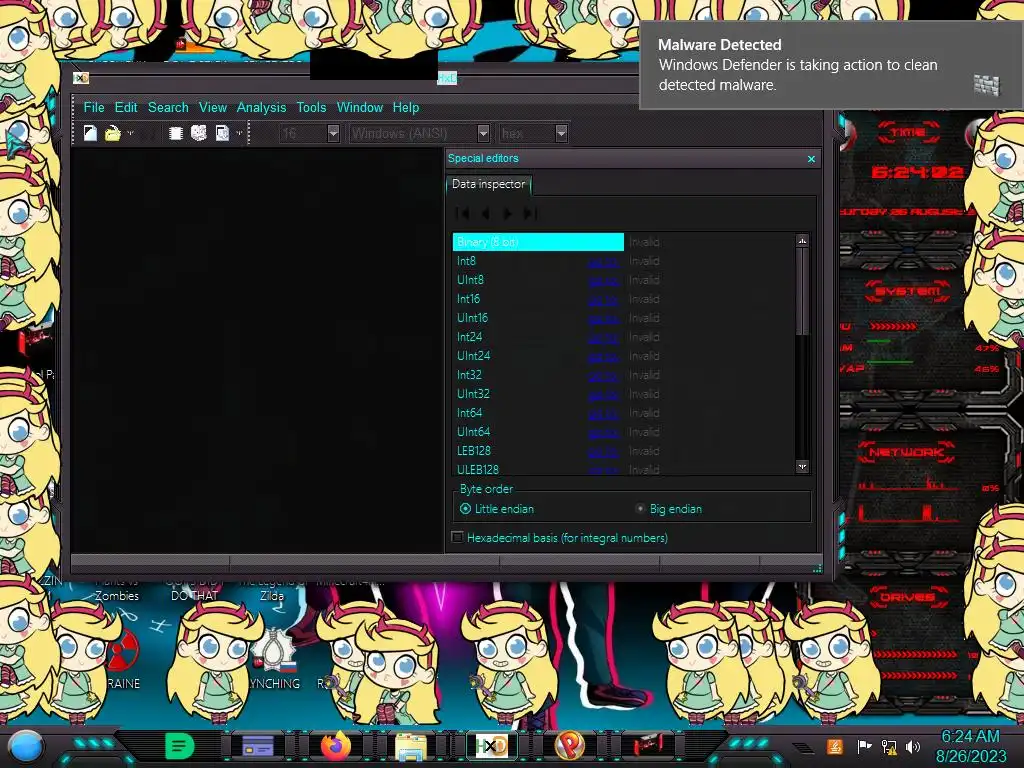The width and height of the screenshot is (1024, 768).
Task: Open the green chat app on taskbar
Action: point(179,746)
